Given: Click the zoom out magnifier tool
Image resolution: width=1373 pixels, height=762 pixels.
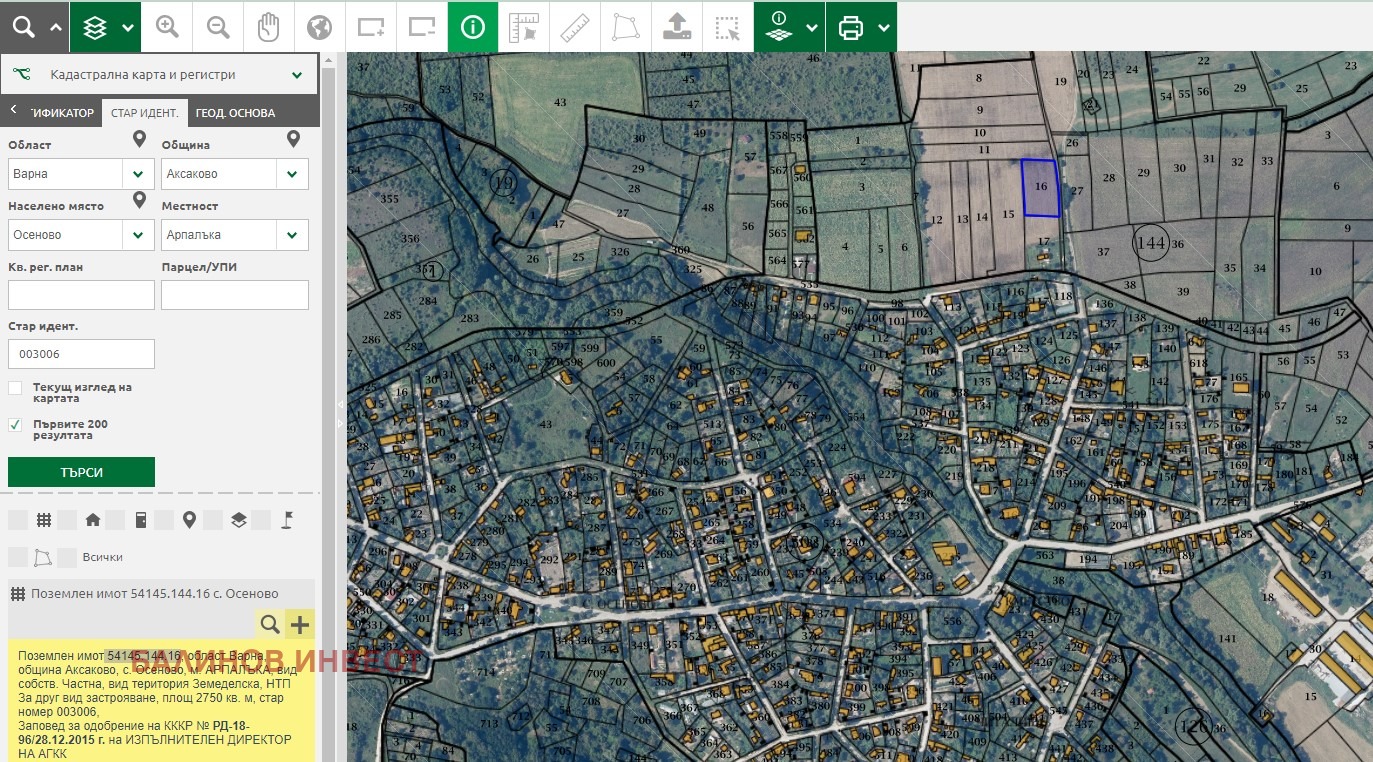Looking at the screenshot, I should [218, 27].
